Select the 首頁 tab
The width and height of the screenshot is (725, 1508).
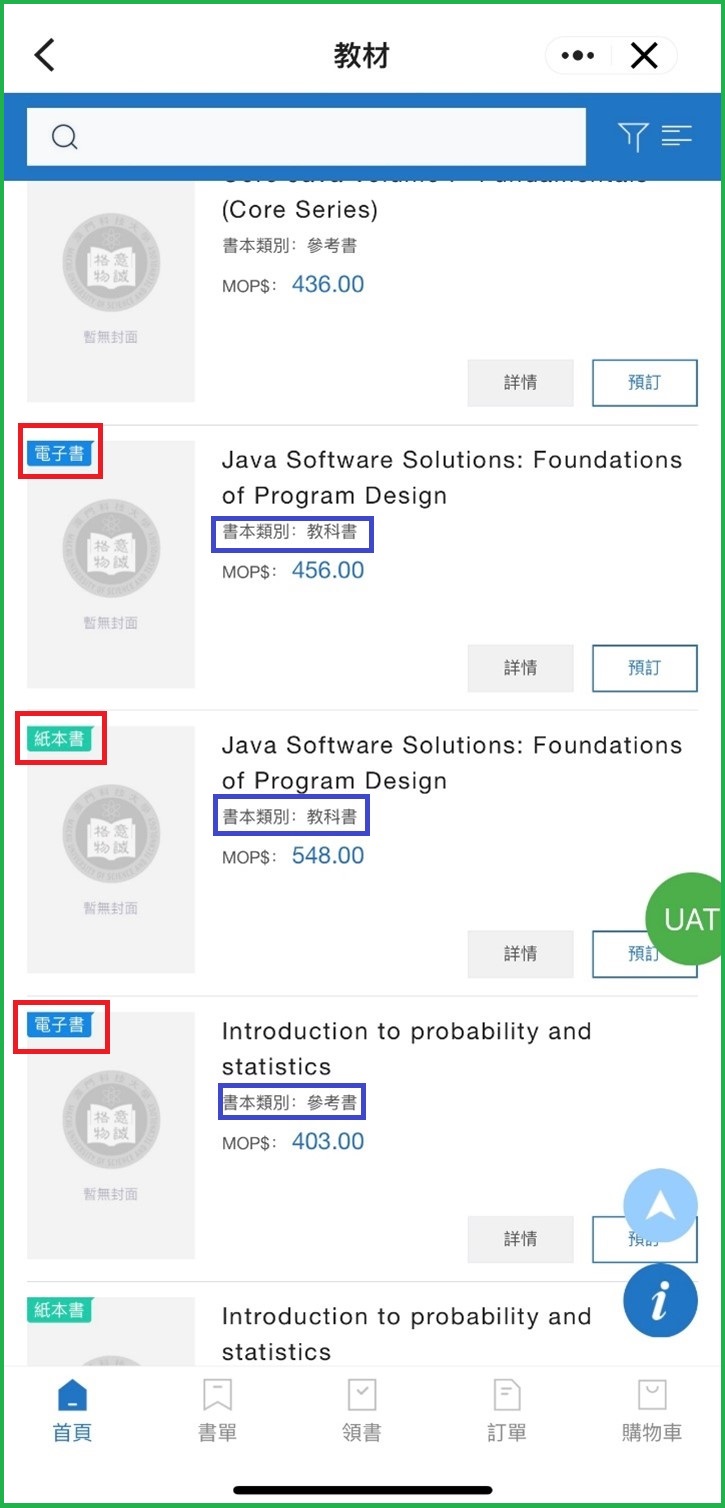pyautogui.click(x=72, y=1410)
